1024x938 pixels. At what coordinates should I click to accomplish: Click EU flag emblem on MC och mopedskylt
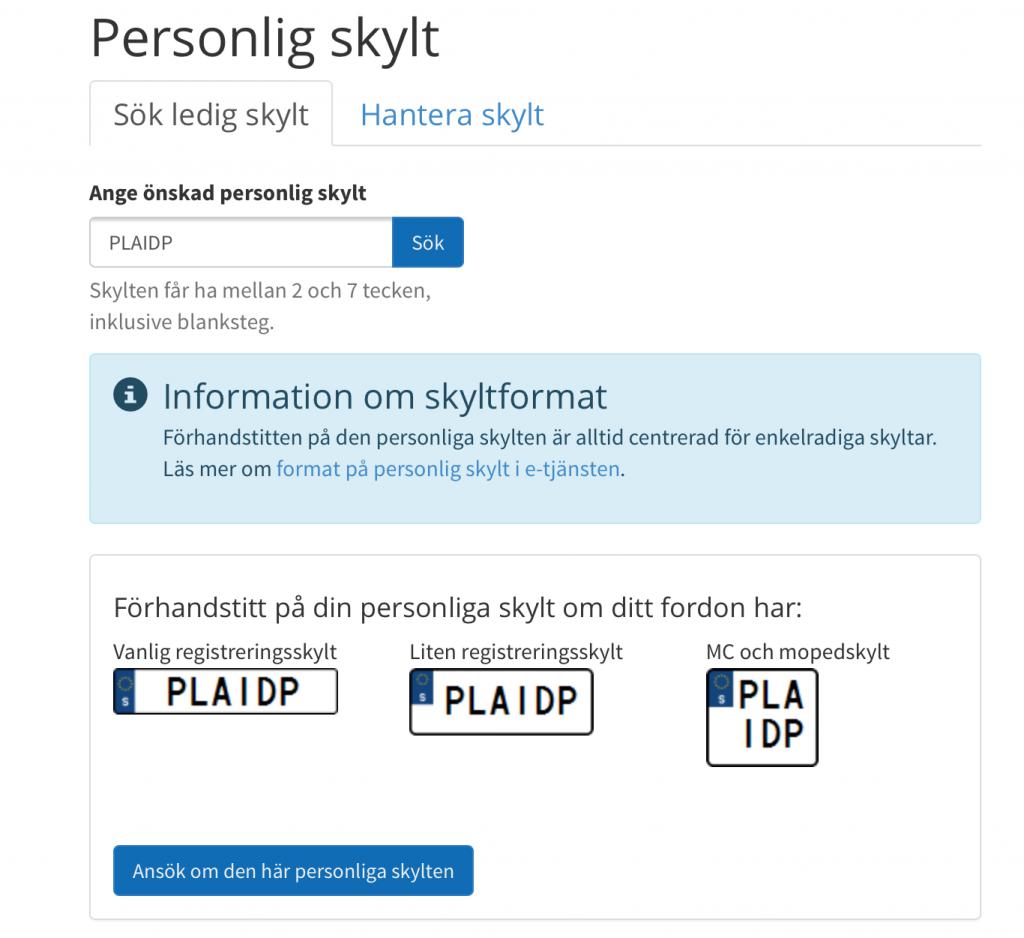point(721,688)
